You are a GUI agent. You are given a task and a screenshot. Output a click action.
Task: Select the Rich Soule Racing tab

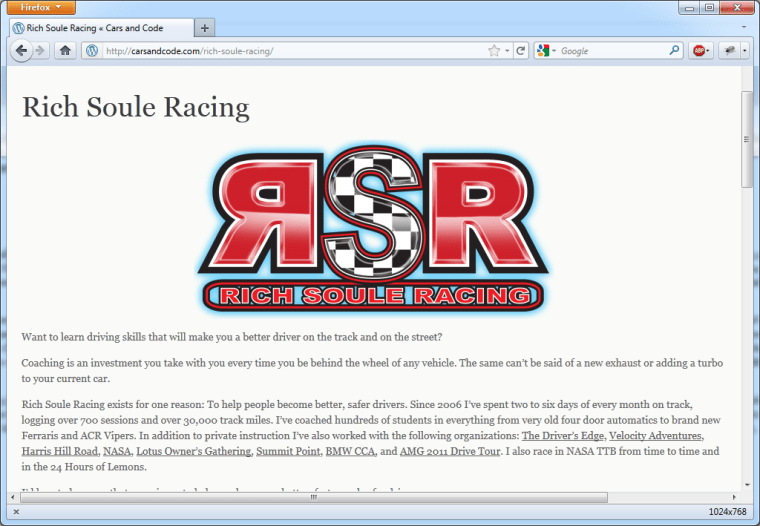[x=101, y=28]
